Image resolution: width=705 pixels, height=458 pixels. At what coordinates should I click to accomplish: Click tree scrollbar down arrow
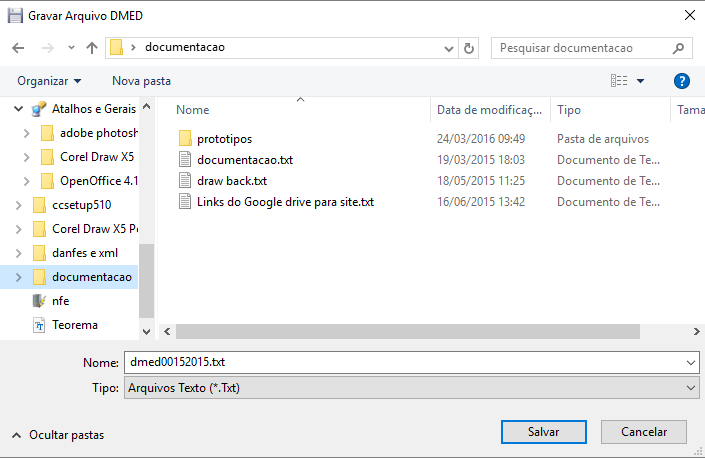click(146, 332)
